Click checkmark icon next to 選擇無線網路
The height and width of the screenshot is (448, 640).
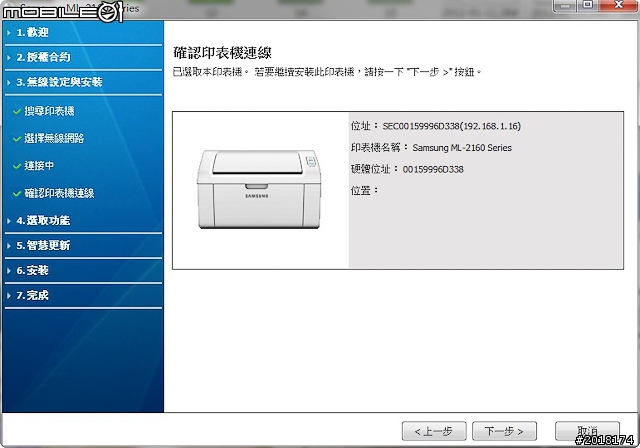[x=17, y=139]
